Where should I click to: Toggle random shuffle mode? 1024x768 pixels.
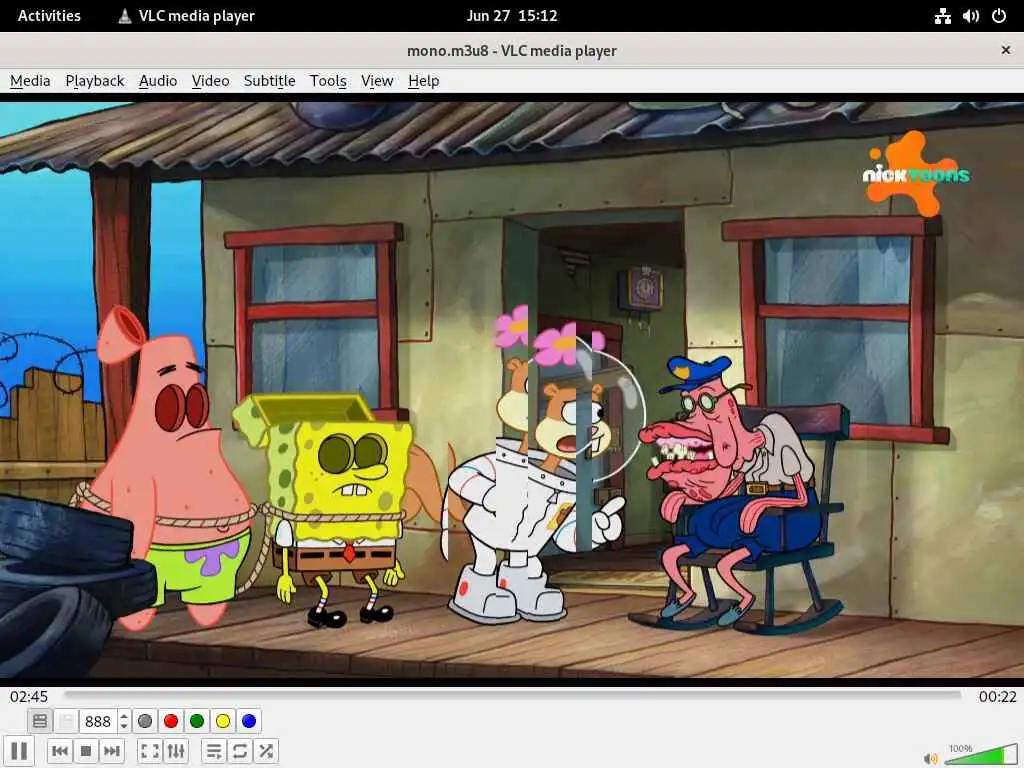tap(266, 751)
